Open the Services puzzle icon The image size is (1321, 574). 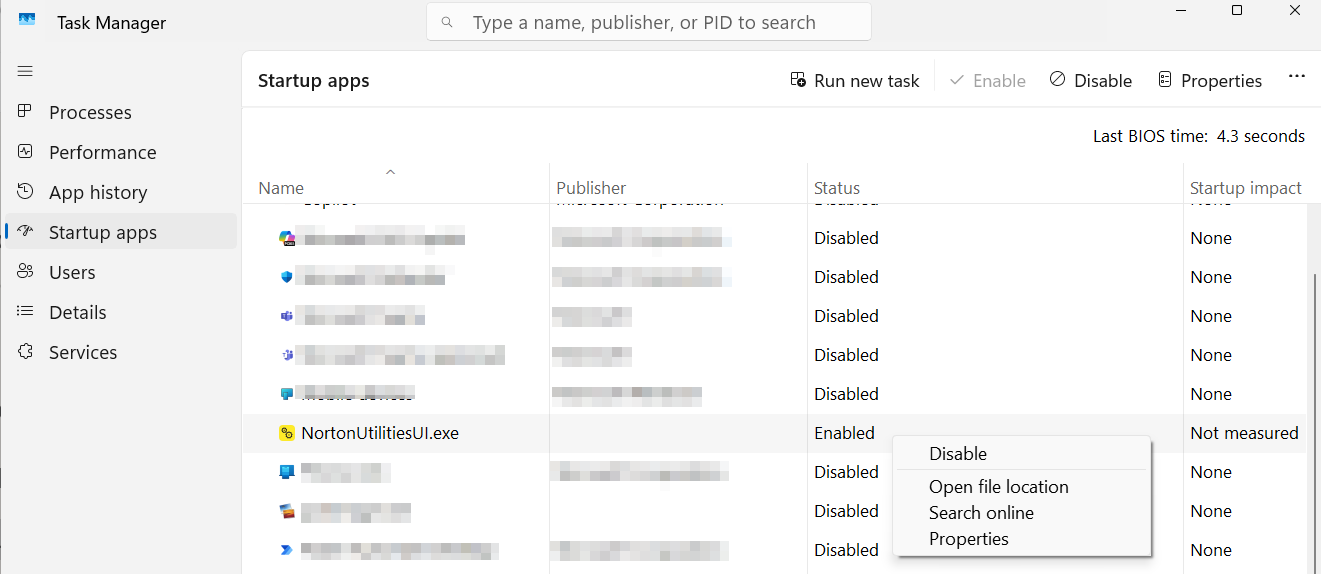25,352
